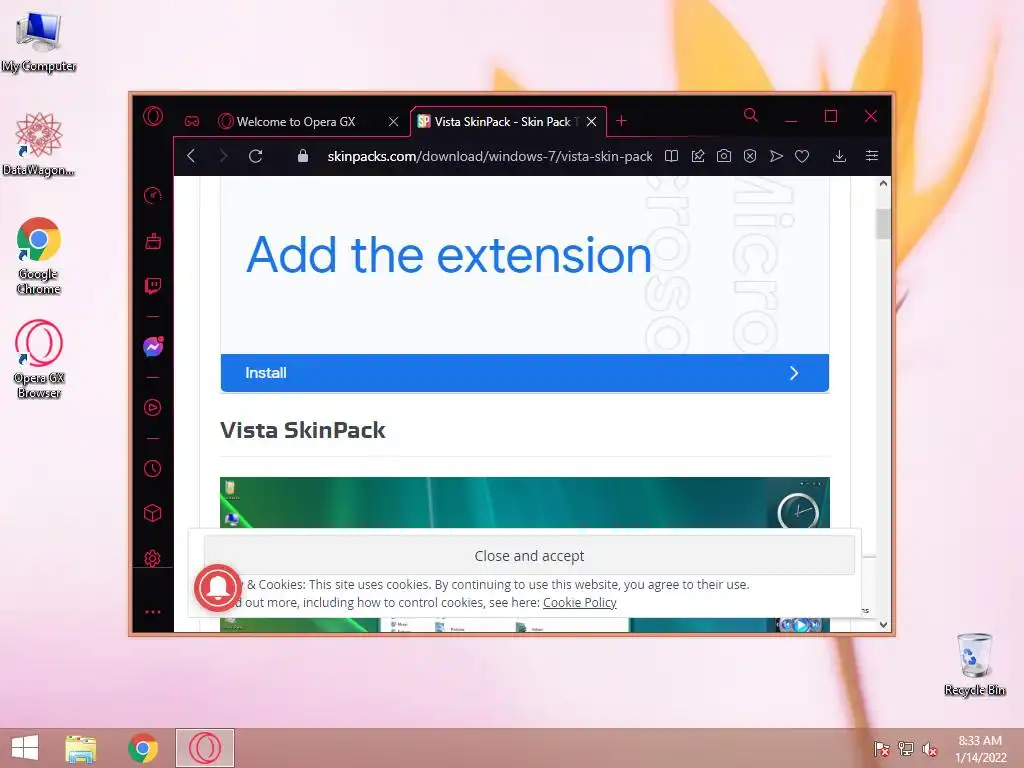Open History clock icon in sidebar
Screen dimensions: 1024x768
(x=153, y=468)
